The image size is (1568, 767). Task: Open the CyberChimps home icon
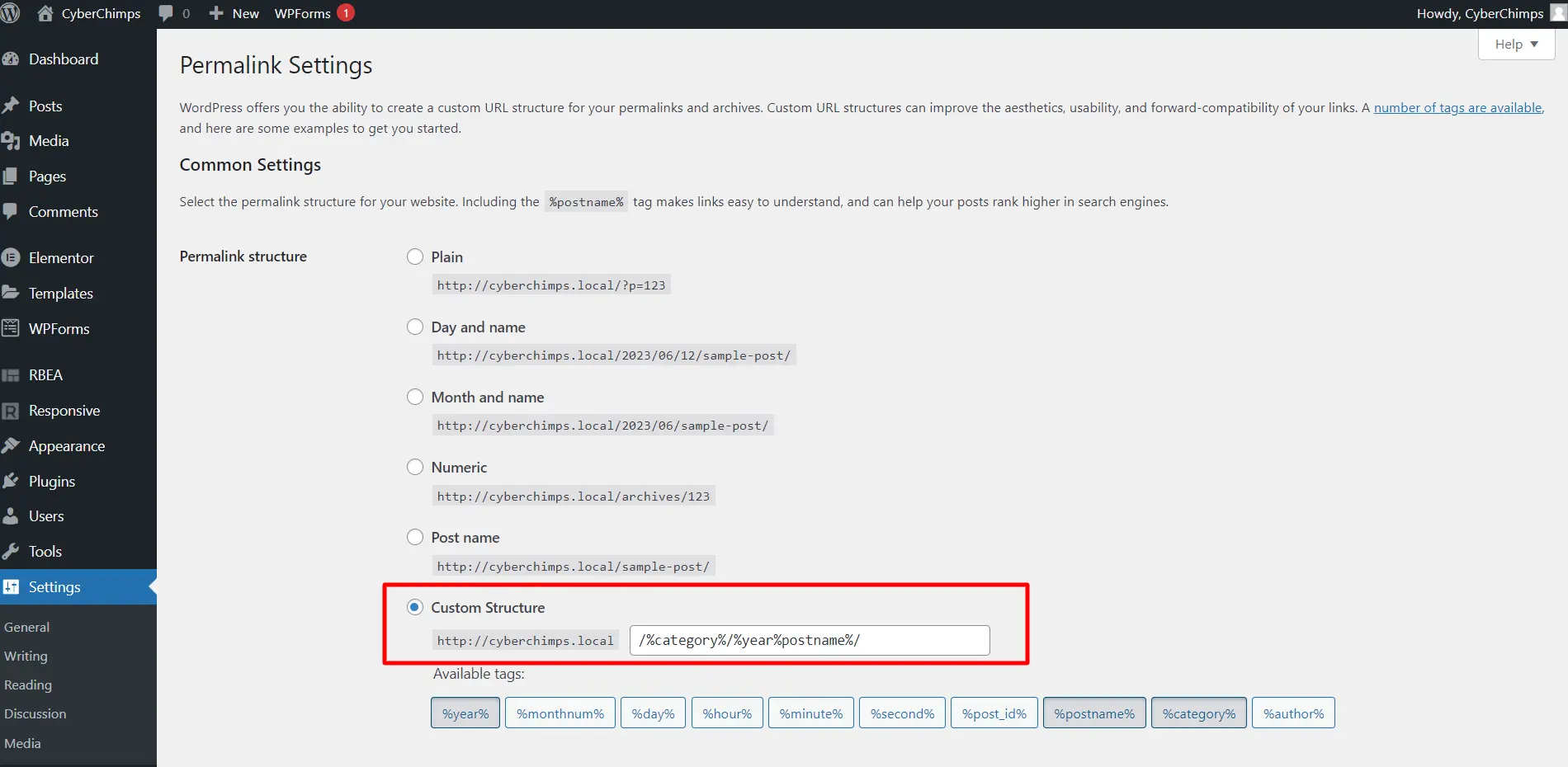(45, 13)
